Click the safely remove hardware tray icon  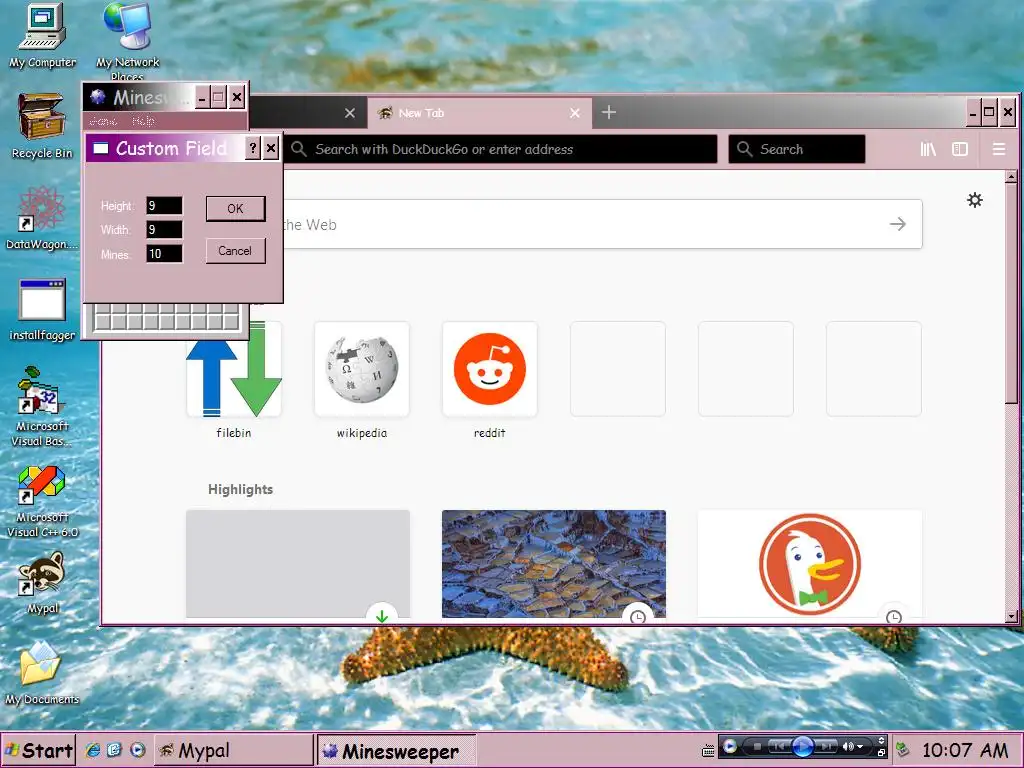click(x=903, y=750)
